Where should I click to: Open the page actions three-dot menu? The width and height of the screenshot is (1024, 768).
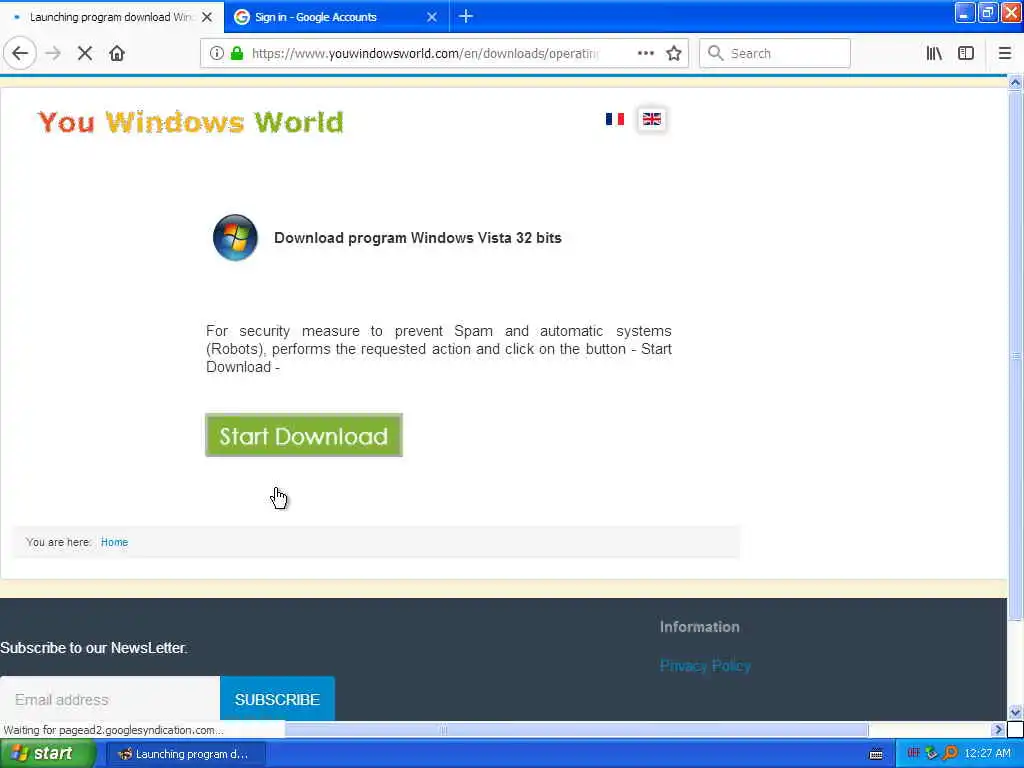[645, 54]
